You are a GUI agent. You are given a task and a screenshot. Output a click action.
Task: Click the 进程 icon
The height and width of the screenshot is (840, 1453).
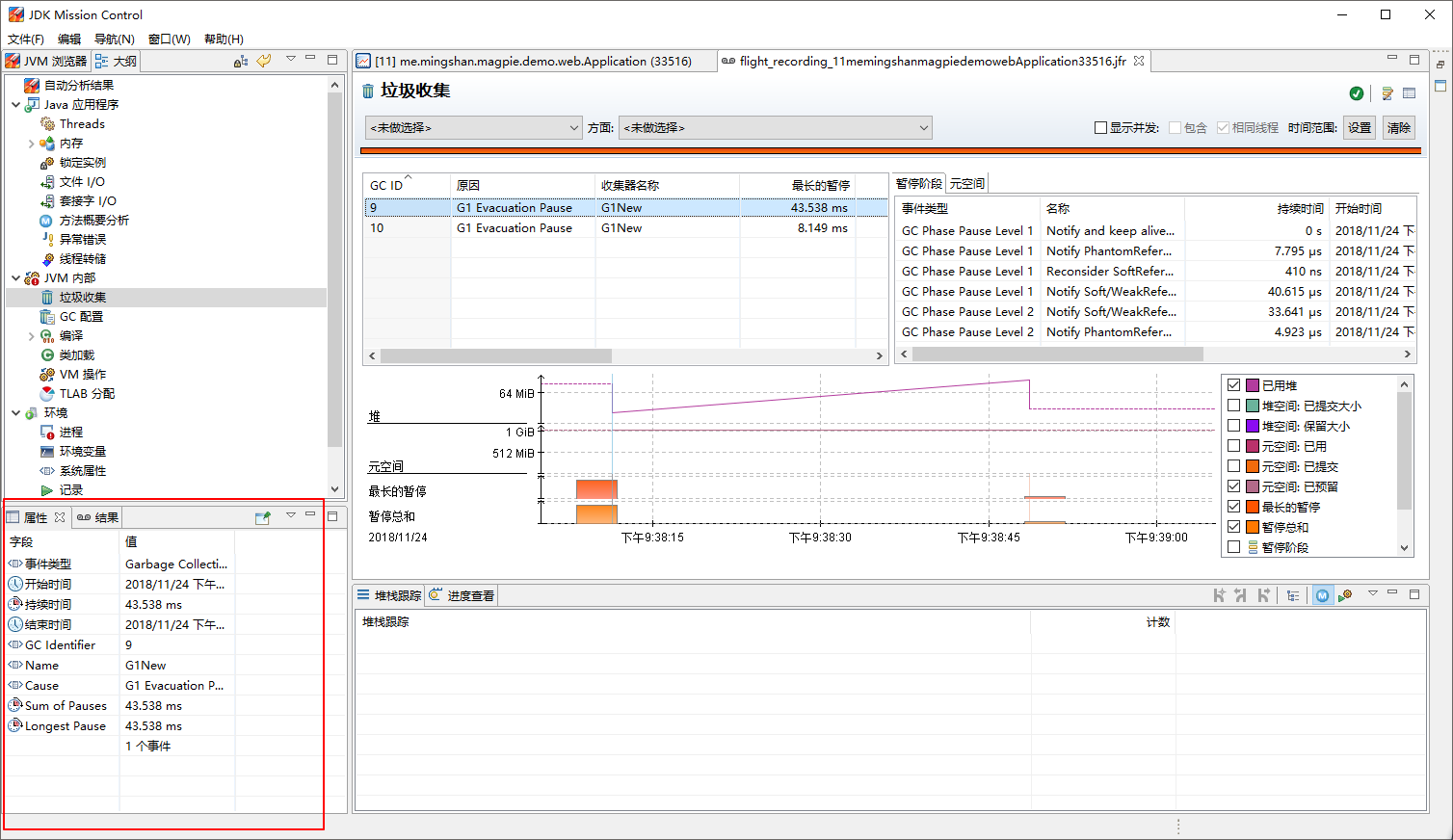[47, 432]
